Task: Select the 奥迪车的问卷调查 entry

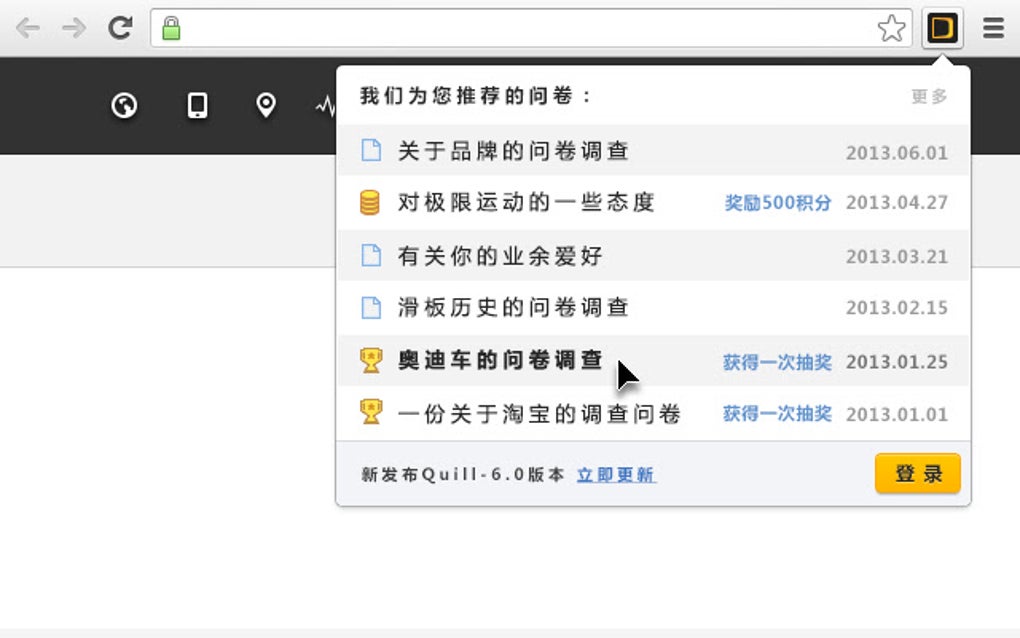Action: pyautogui.click(x=500, y=361)
